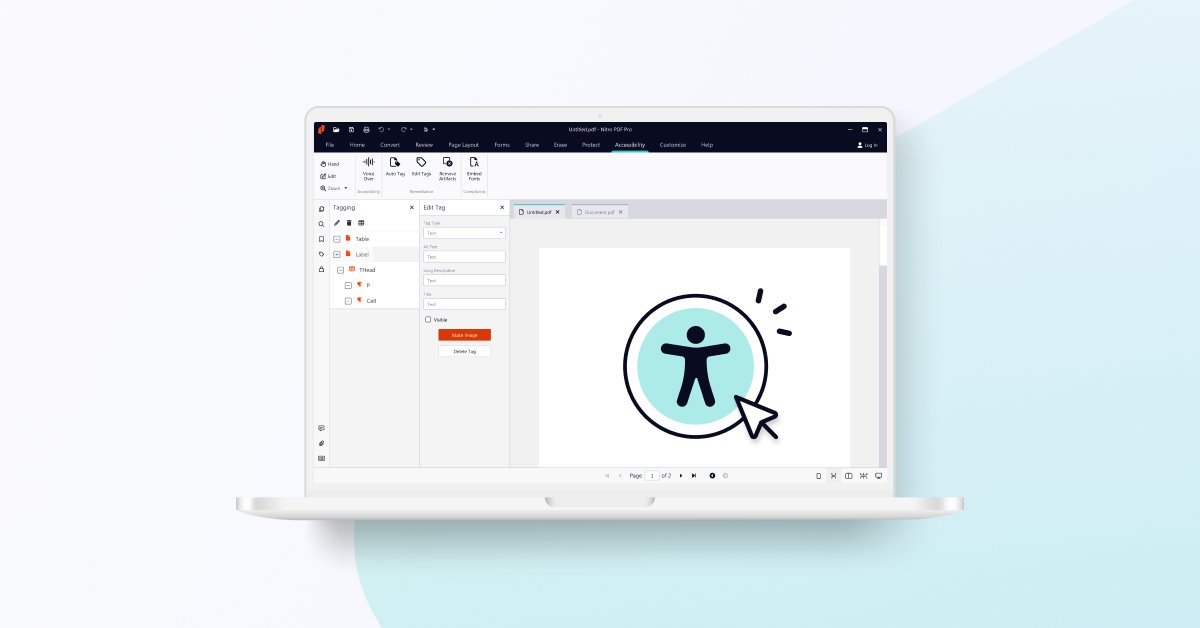Viewport: 1200px width, 628px height.
Task: Click the trash icon in Tagging panel
Action: pos(349,223)
